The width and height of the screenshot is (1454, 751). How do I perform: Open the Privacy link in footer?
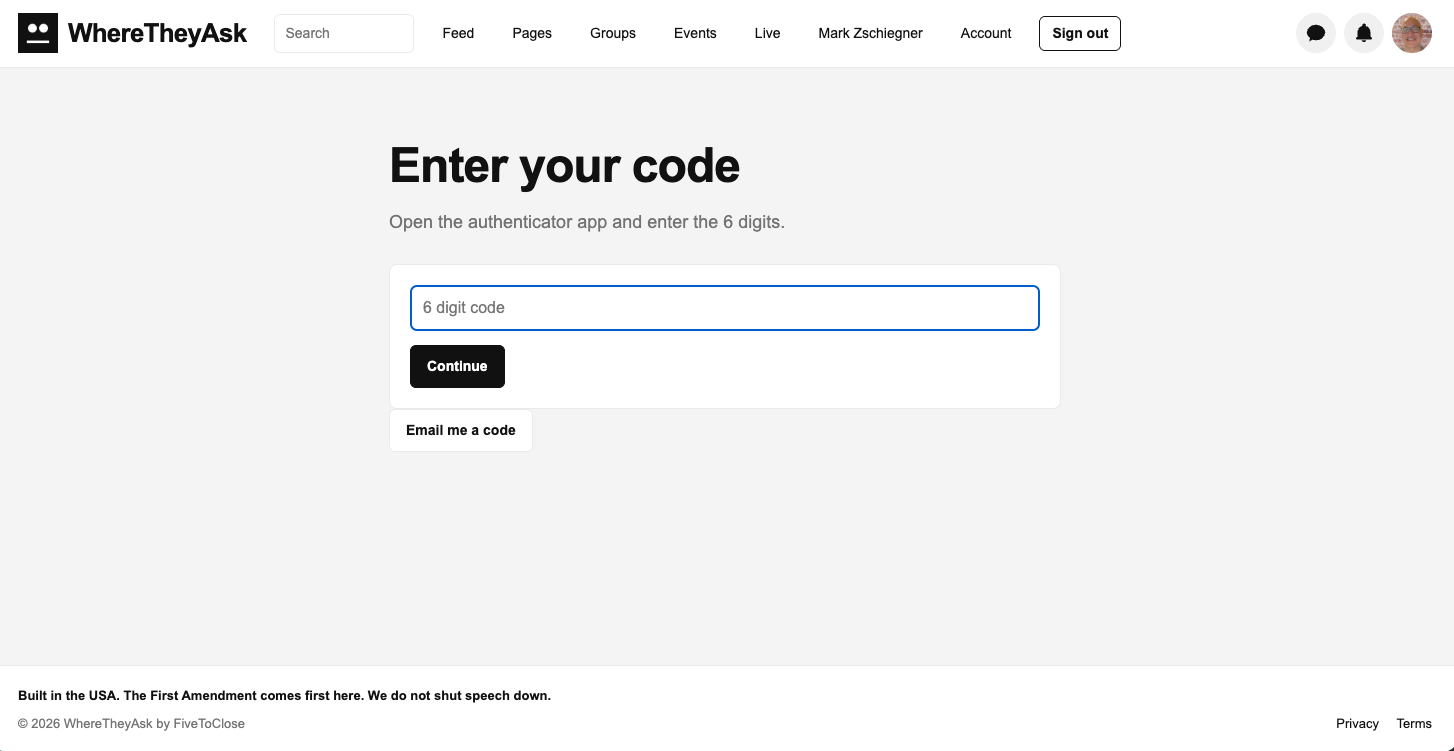click(1357, 723)
